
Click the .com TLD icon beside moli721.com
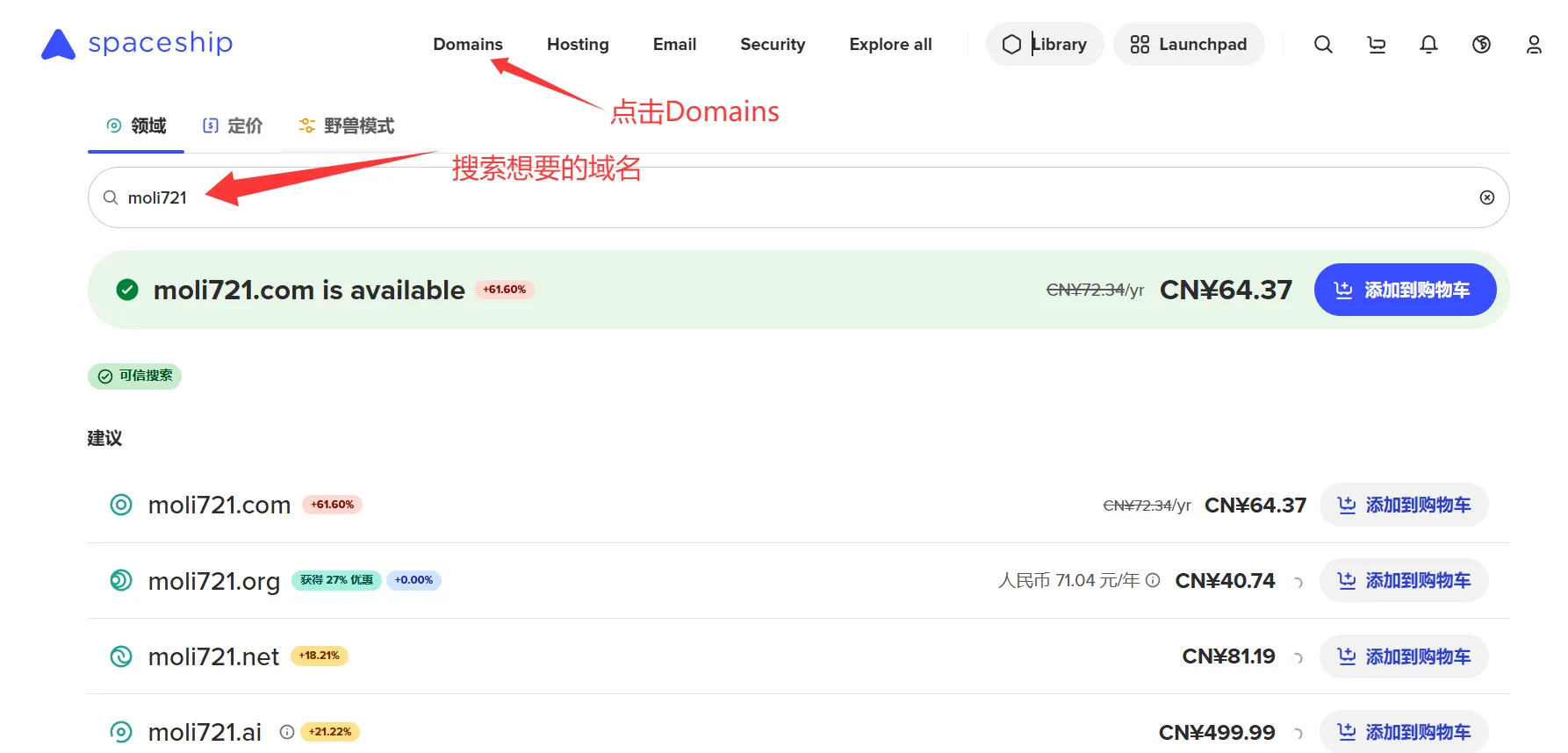click(121, 505)
